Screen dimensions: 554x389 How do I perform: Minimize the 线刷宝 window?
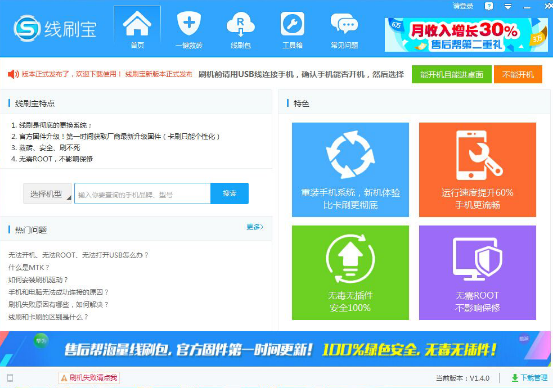click(527, 7)
